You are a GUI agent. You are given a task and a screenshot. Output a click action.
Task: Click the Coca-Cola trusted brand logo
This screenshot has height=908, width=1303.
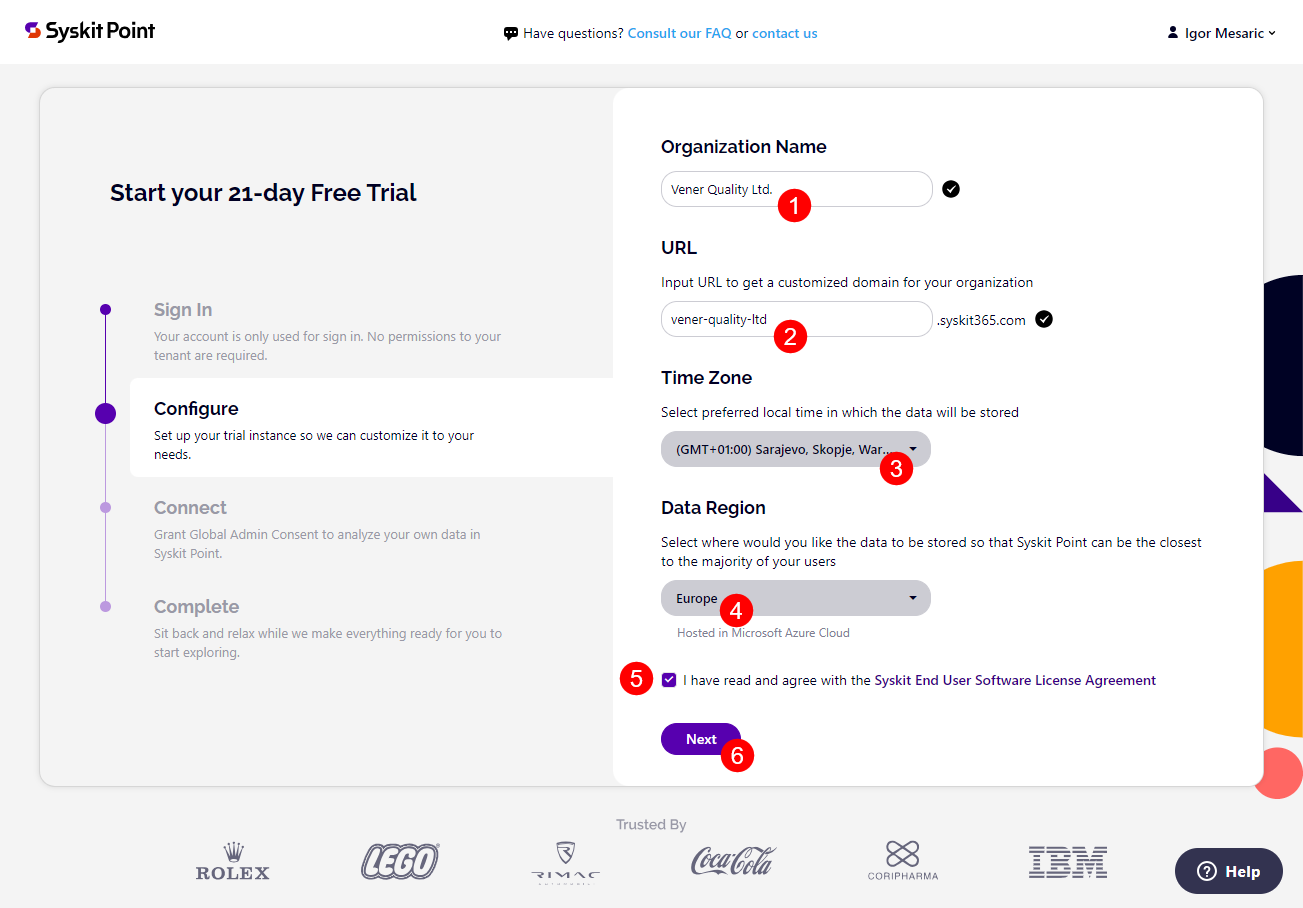[731, 860]
